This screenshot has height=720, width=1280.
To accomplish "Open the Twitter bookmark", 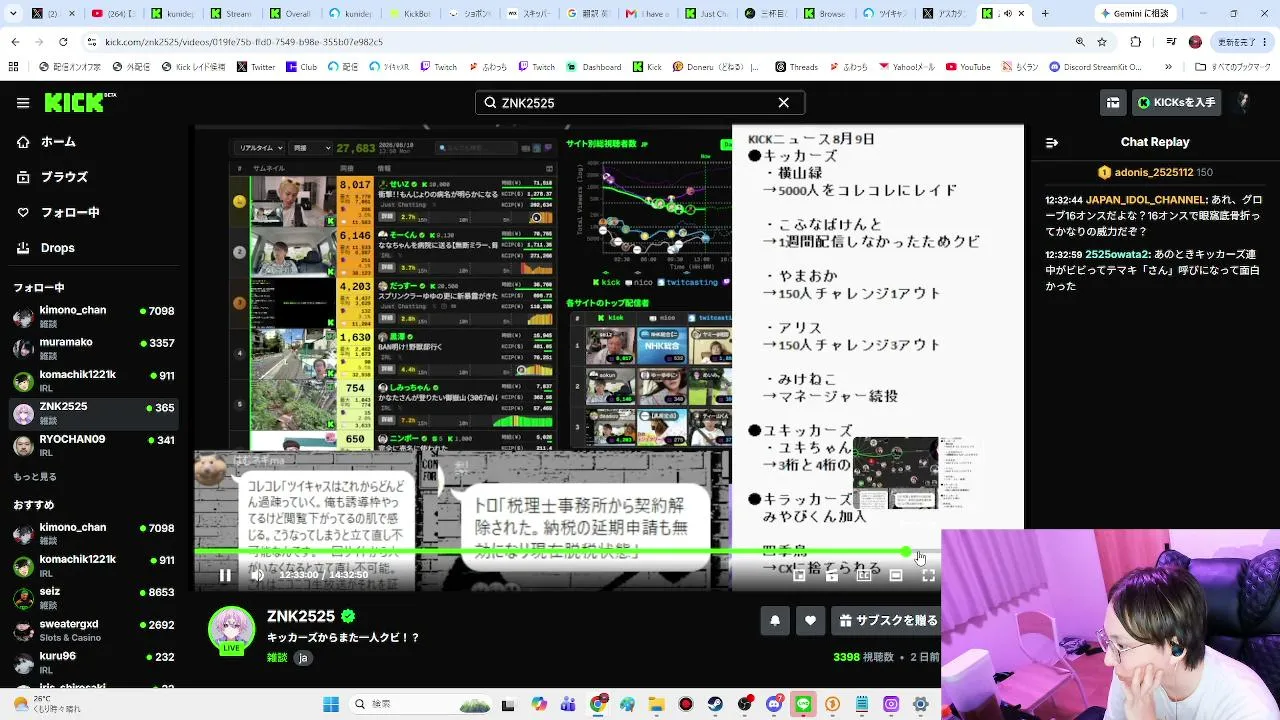I will 256,67.
